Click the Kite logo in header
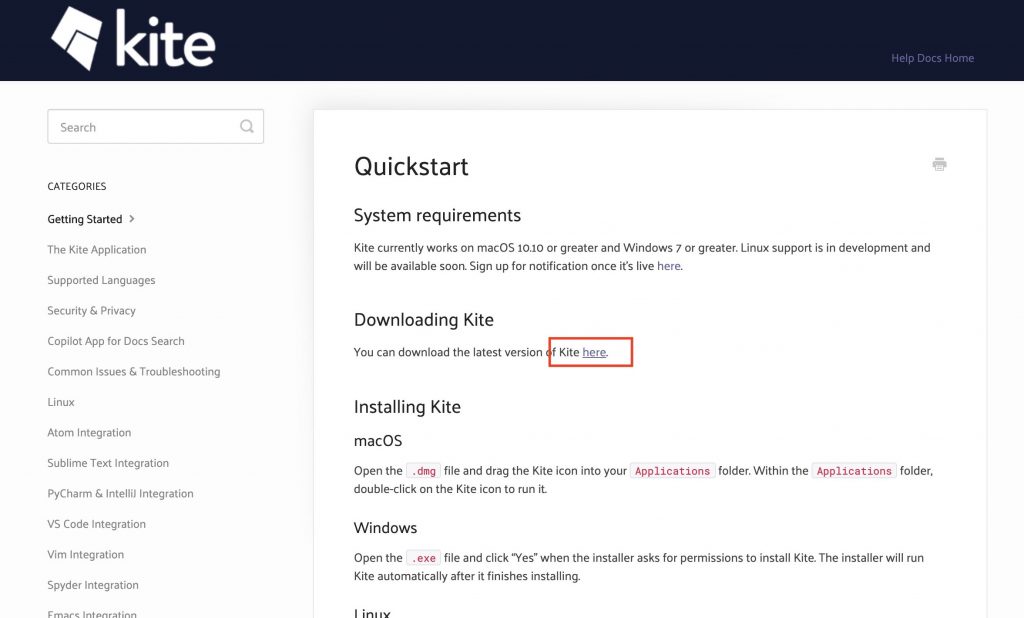This screenshot has width=1024, height=618. (133, 38)
